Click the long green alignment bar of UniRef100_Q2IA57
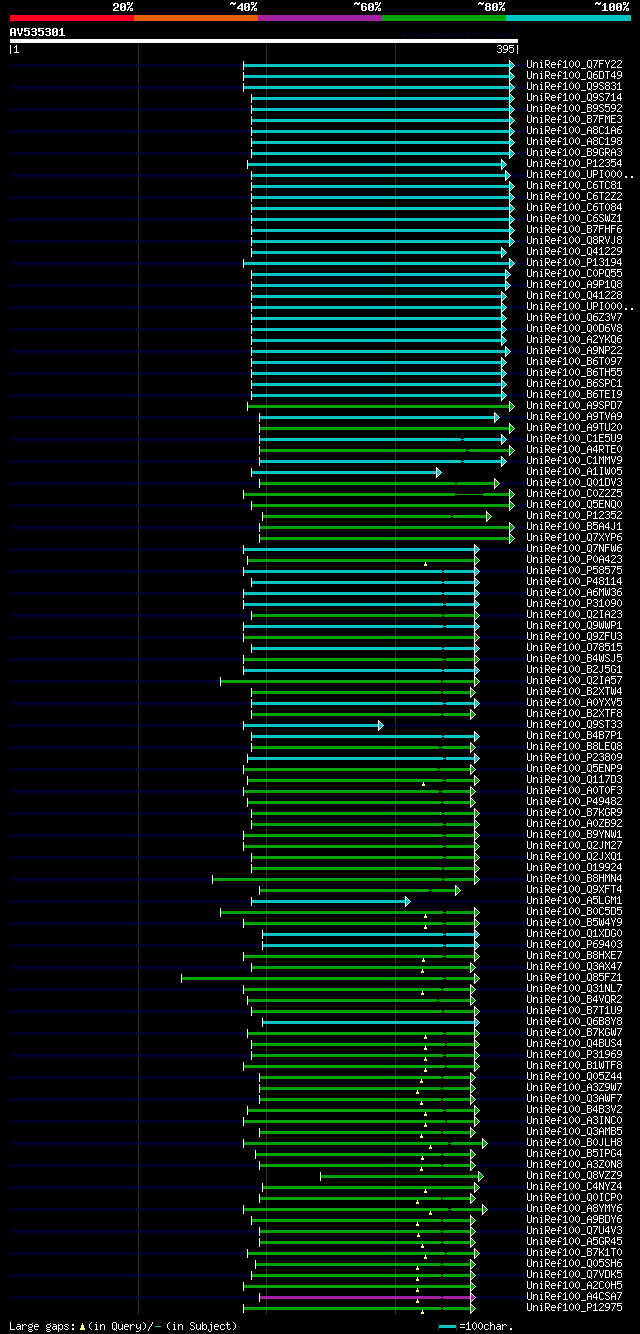This screenshot has height=1334, width=640. tap(349, 681)
